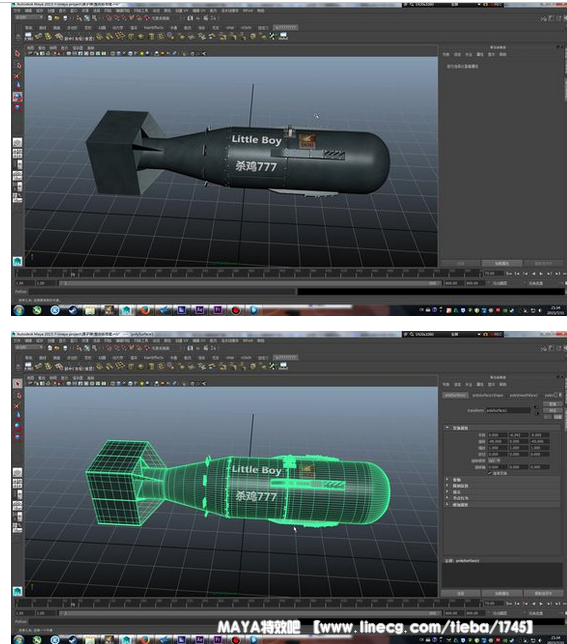Choose the Move tool in upper Maya toolbox
567x644 pixels.
[17, 86]
